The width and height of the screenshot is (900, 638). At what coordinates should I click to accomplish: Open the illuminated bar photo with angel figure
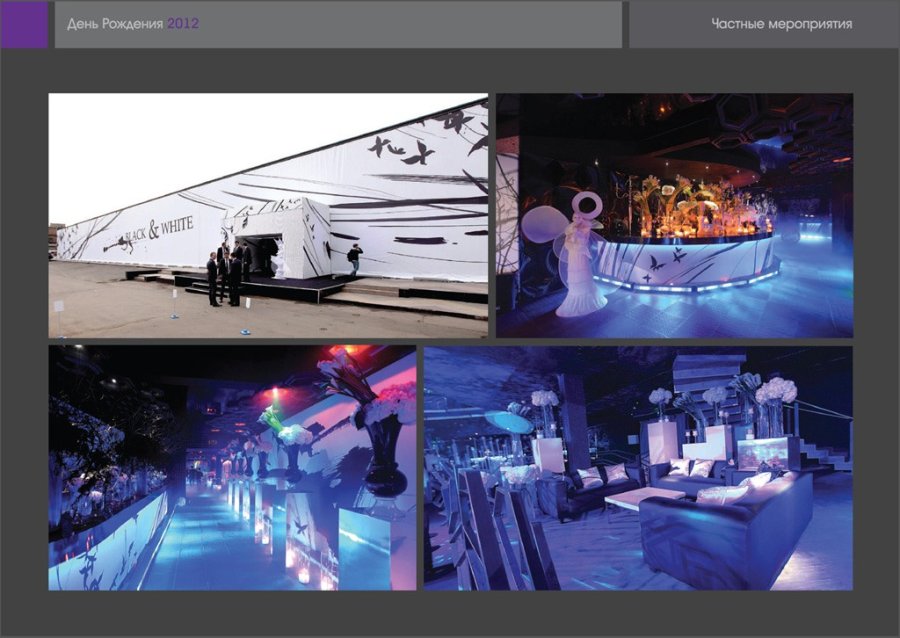(674, 215)
